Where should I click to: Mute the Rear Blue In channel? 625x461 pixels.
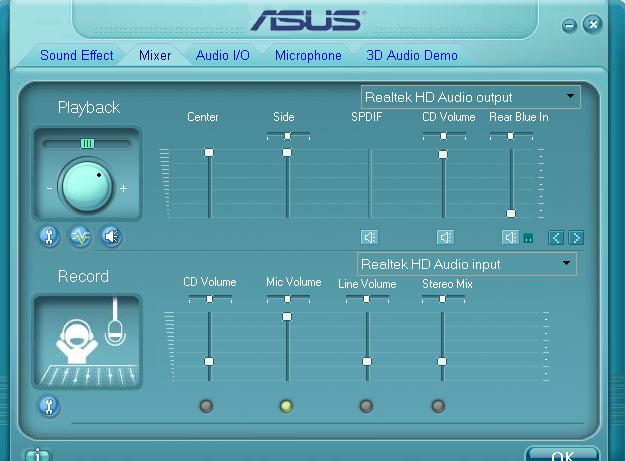(511, 237)
